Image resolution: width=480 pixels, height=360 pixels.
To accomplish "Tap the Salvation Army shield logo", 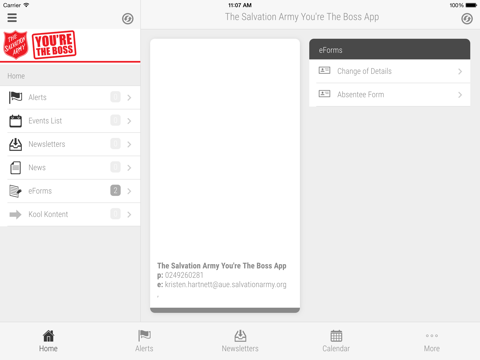I will (15, 45).
